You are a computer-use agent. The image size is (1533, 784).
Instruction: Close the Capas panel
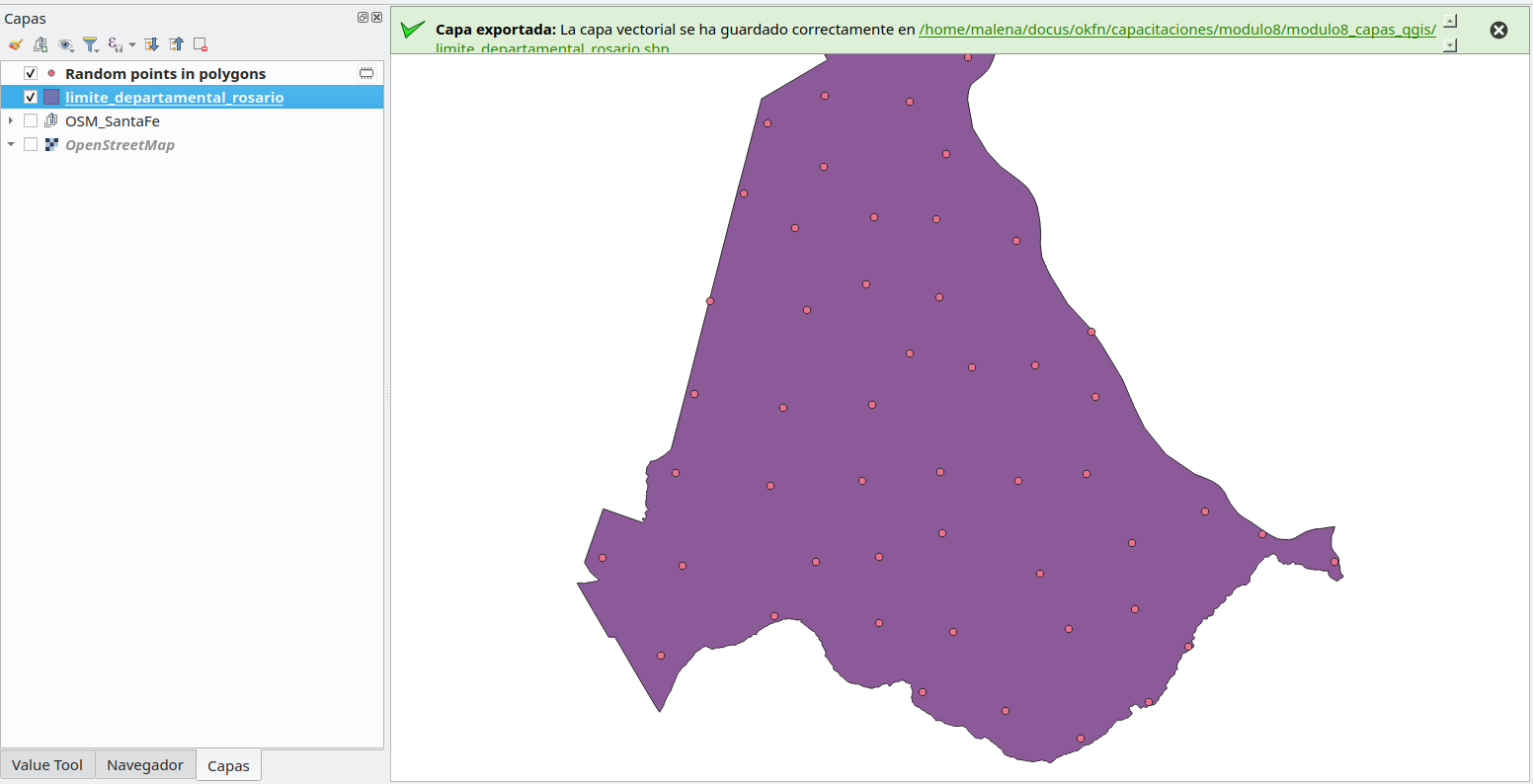coord(376,18)
